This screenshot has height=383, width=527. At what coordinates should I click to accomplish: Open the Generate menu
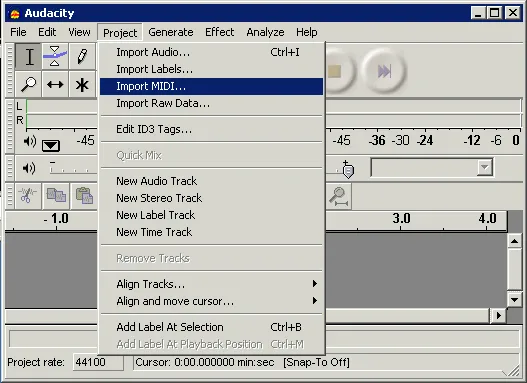pyautogui.click(x=171, y=32)
